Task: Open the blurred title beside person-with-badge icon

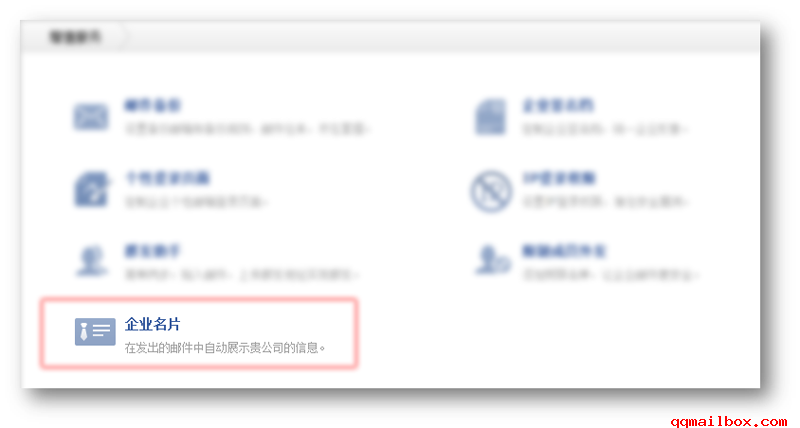Action: click(564, 250)
